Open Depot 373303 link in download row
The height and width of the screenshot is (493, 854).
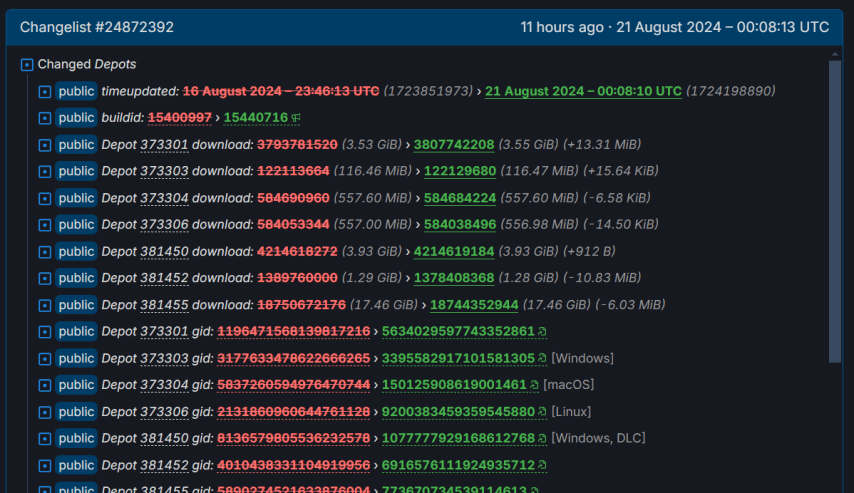[164, 171]
